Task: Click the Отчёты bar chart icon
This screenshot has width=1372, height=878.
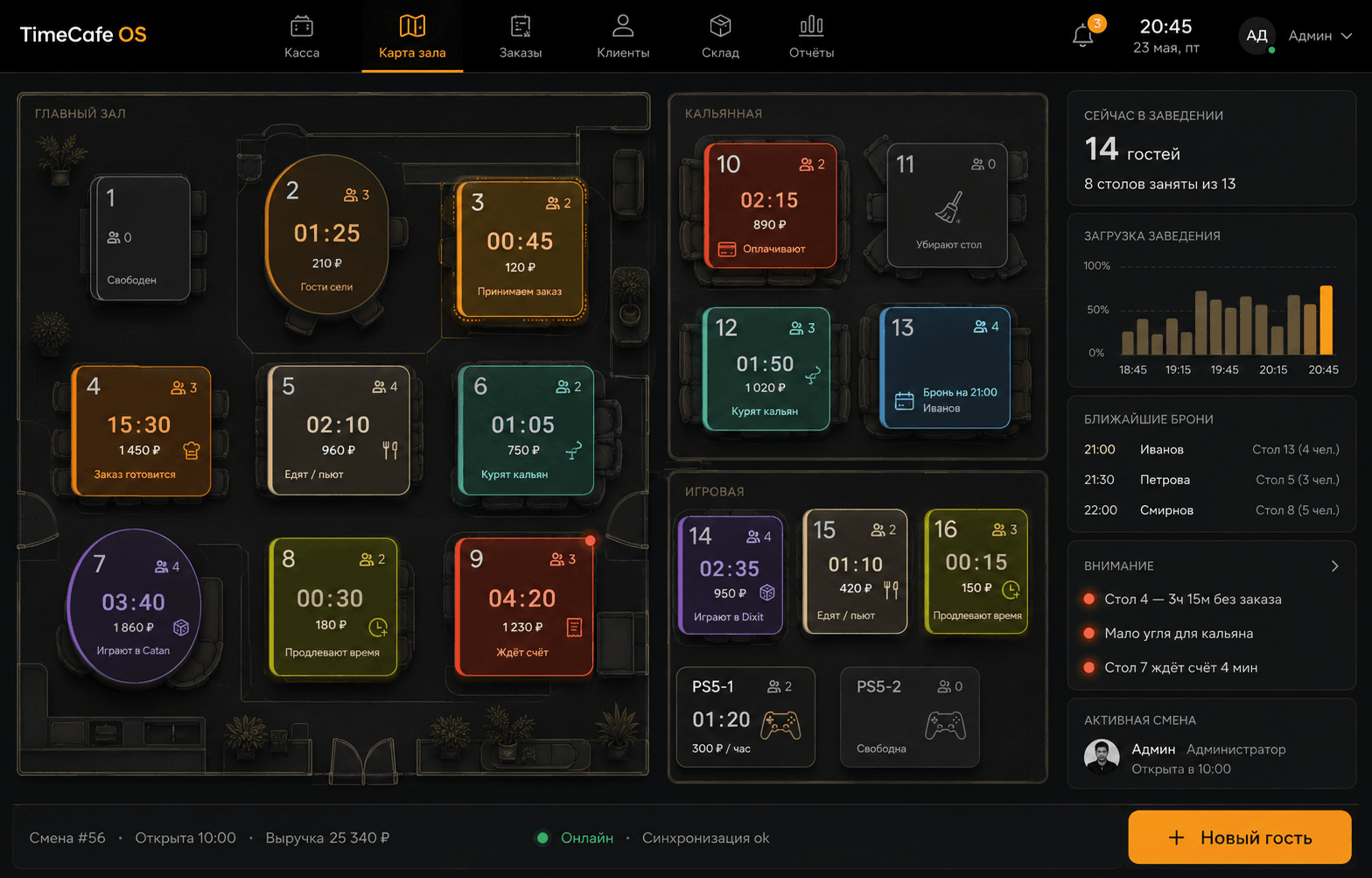Action: (x=811, y=25)
